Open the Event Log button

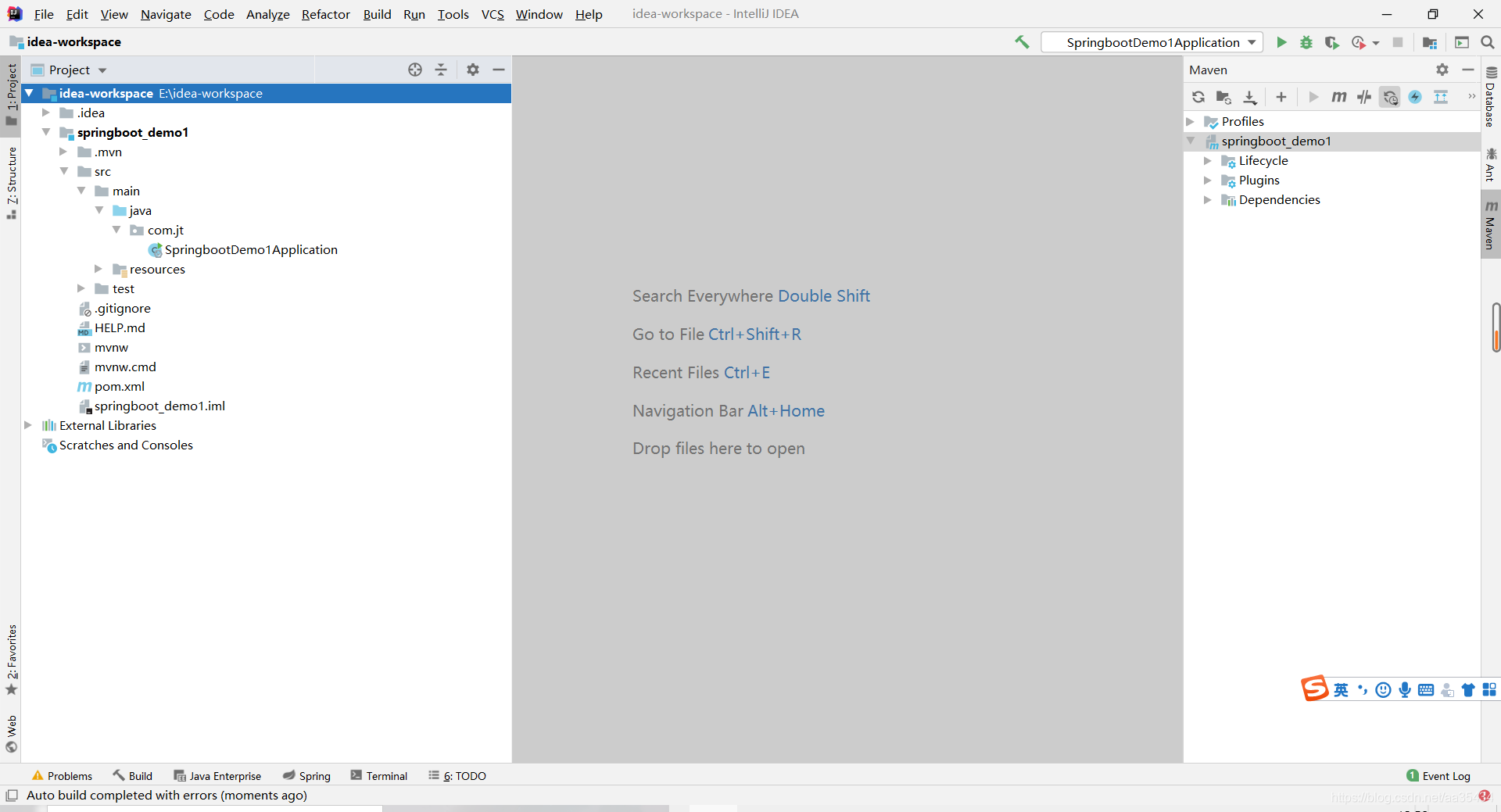[x=1438, y=776]
